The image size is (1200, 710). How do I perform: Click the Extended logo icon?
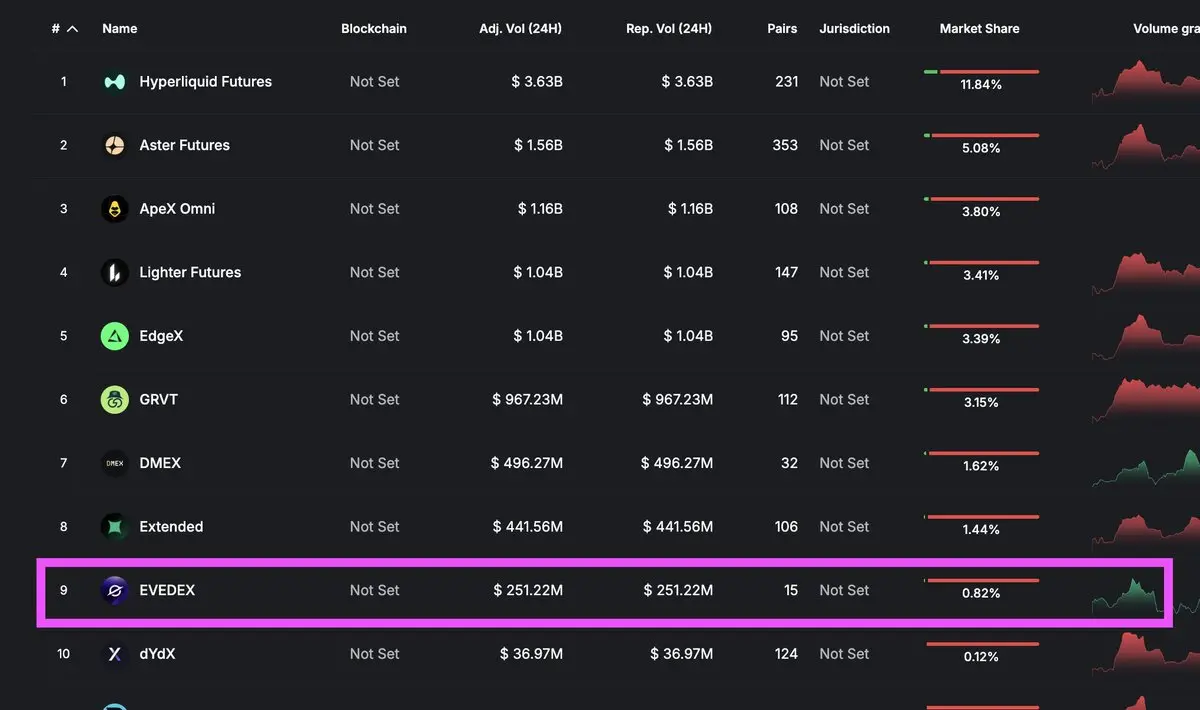(x=115, y=527)
